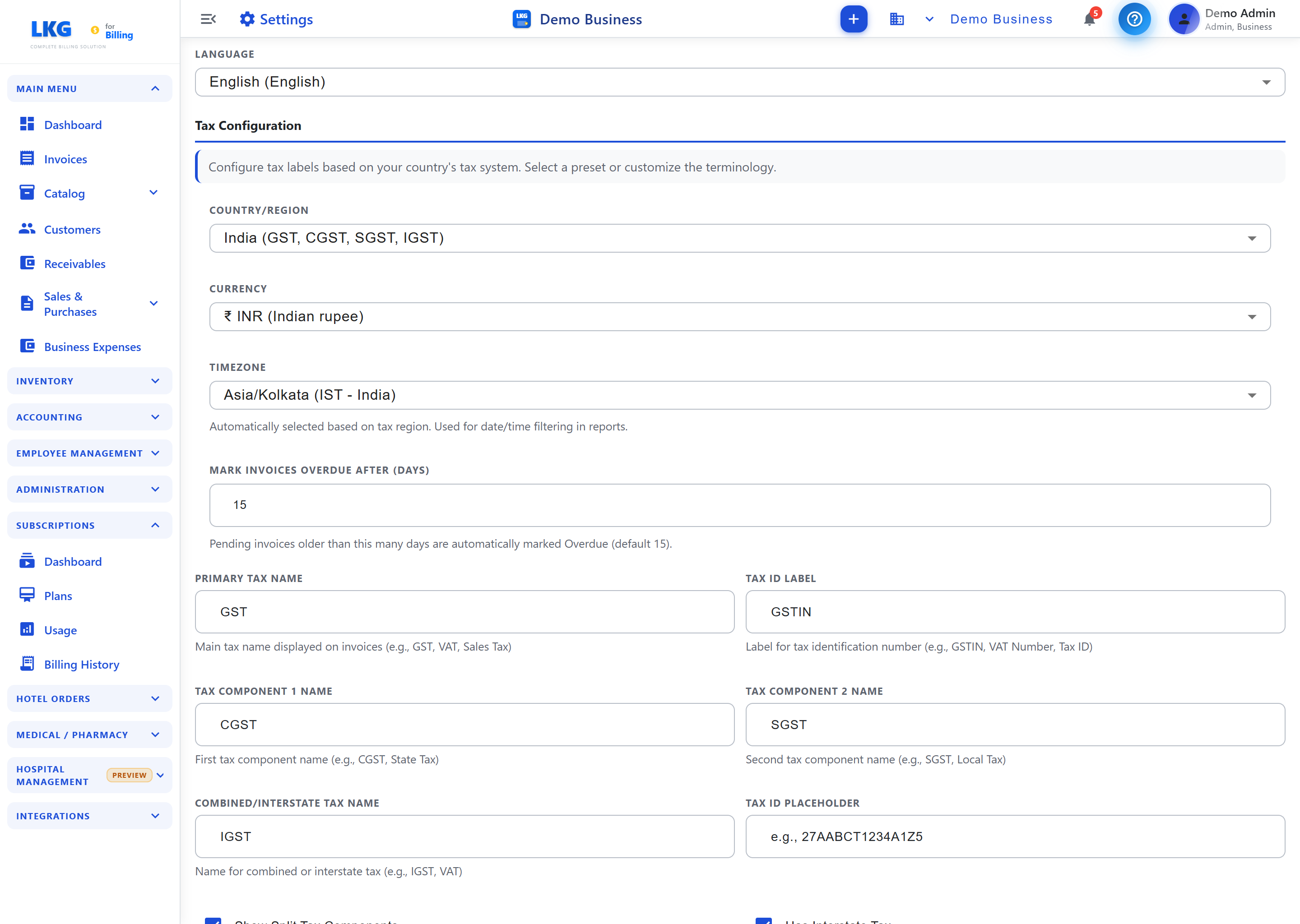Image resolution: width=1300 pixels, height=924 pixels.
Task: Click the business building icon in header
Action: tap(896, 19)
